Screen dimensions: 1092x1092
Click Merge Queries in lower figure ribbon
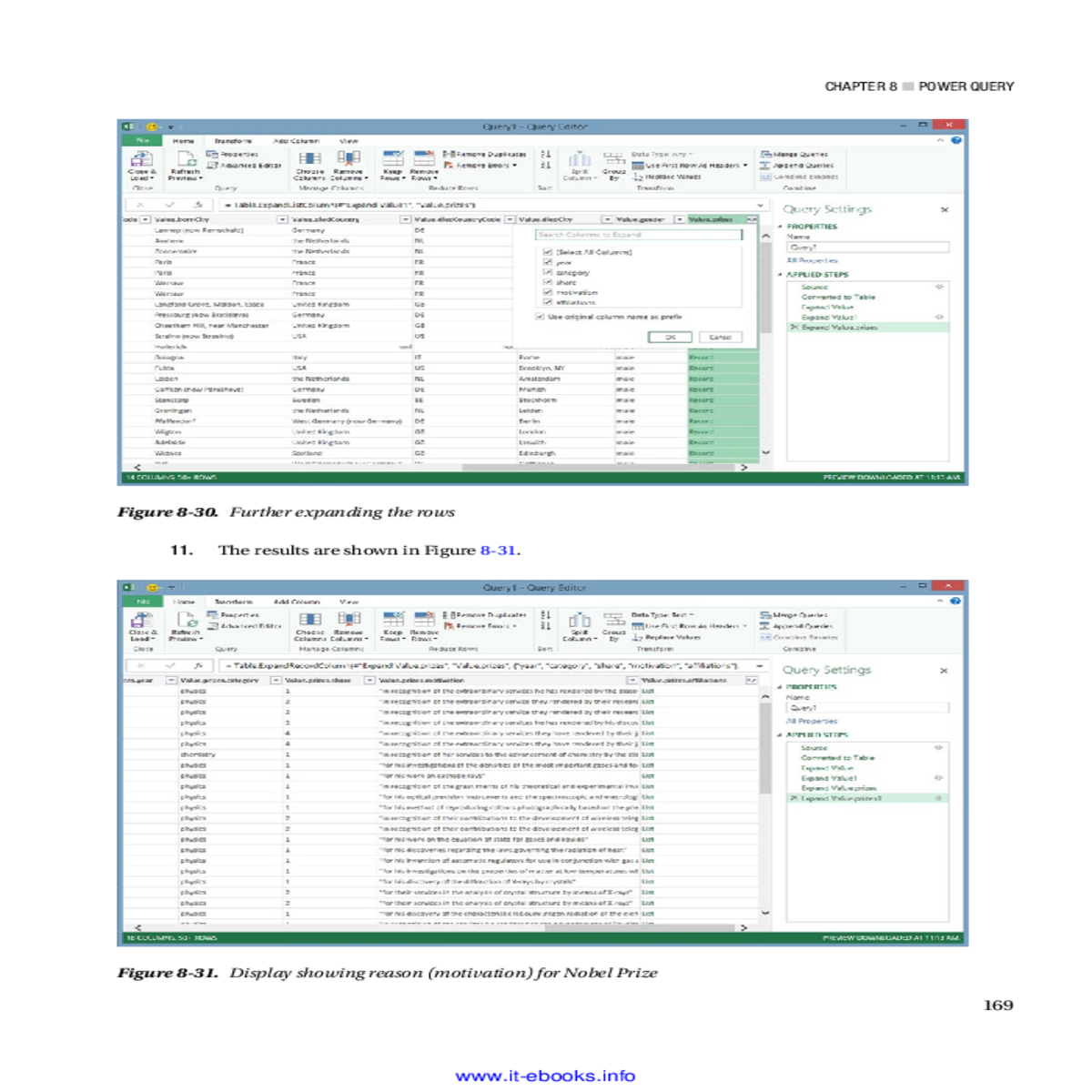click(x=794, y=615)
